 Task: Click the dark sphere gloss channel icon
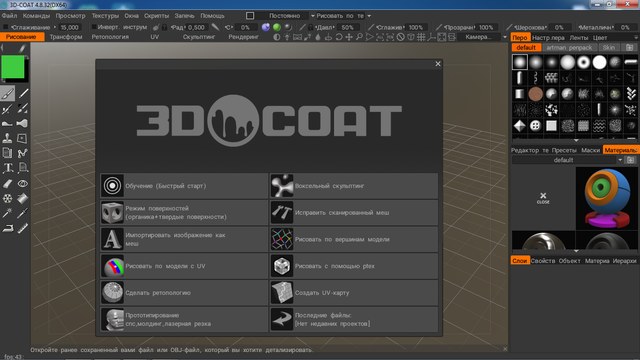[x=288, y=27]
